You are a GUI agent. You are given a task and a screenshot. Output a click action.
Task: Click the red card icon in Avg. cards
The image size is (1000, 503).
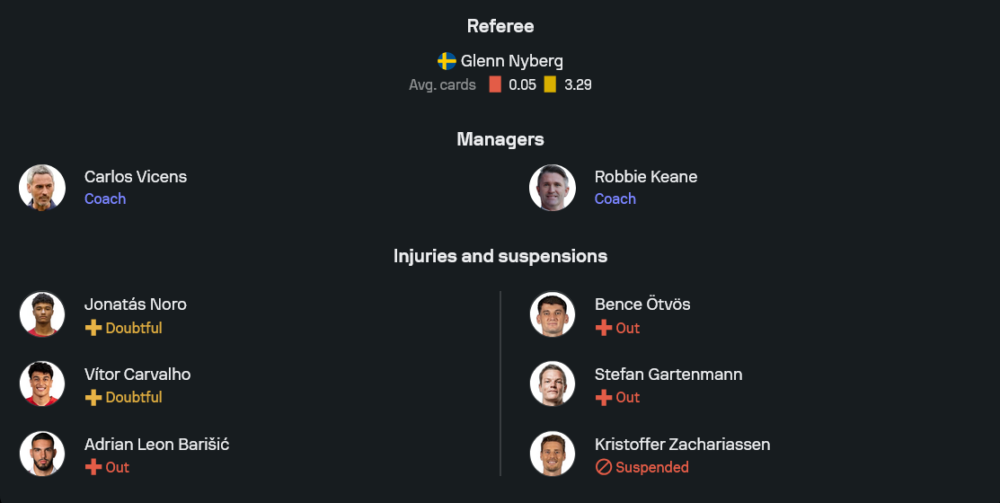coord(495,85)
